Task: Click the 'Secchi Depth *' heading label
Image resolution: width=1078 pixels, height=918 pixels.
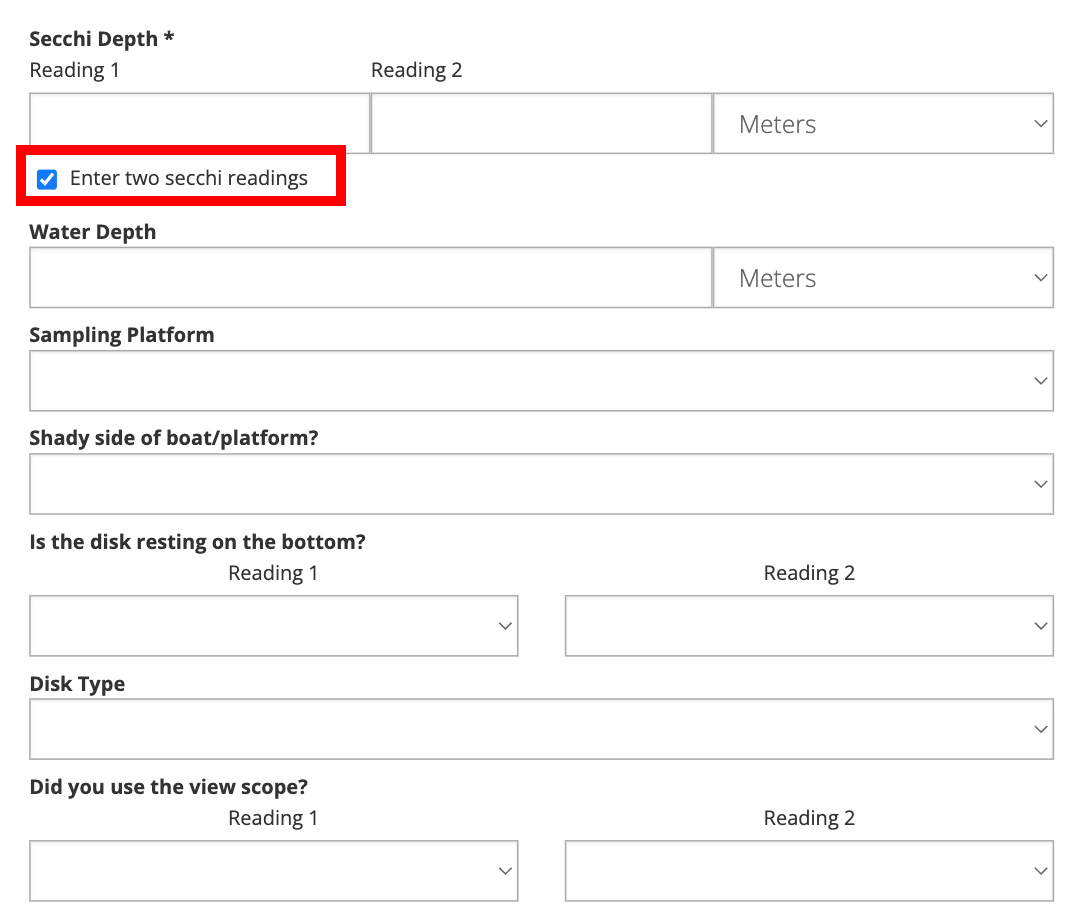Action: click(101, 39)
